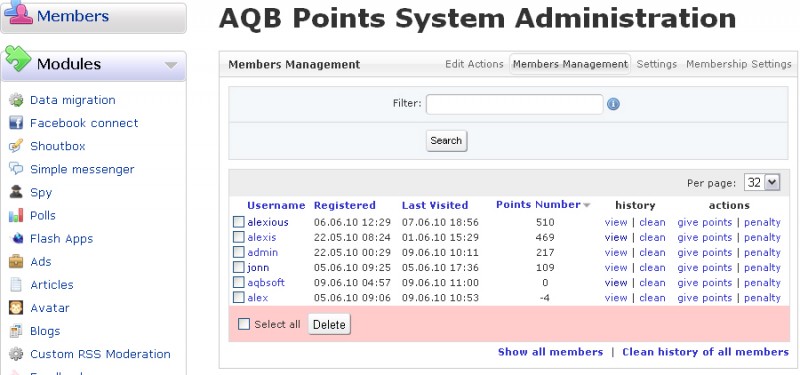Click the Facebook connect icon

(16, 123)
